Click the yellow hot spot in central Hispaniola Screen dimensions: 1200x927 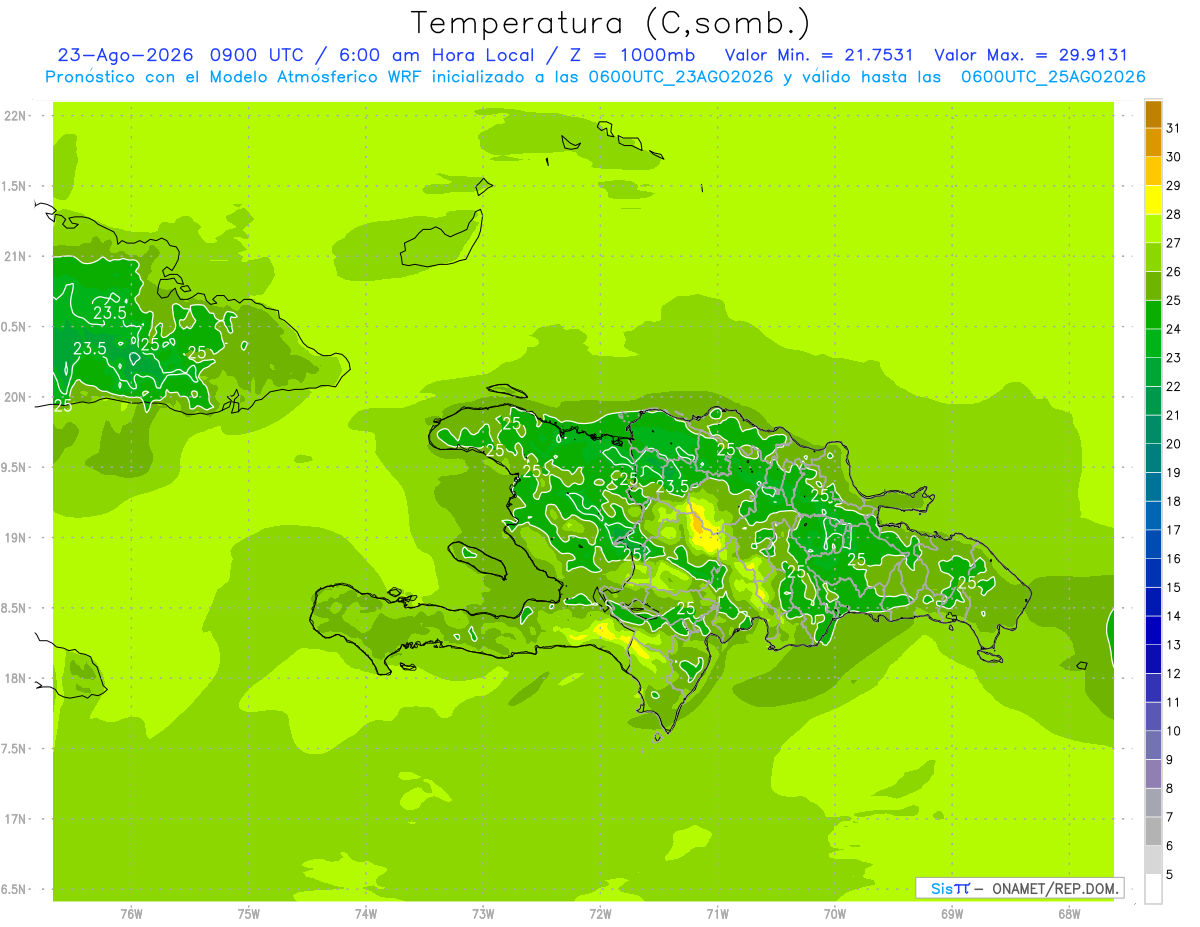click(705, 532)
